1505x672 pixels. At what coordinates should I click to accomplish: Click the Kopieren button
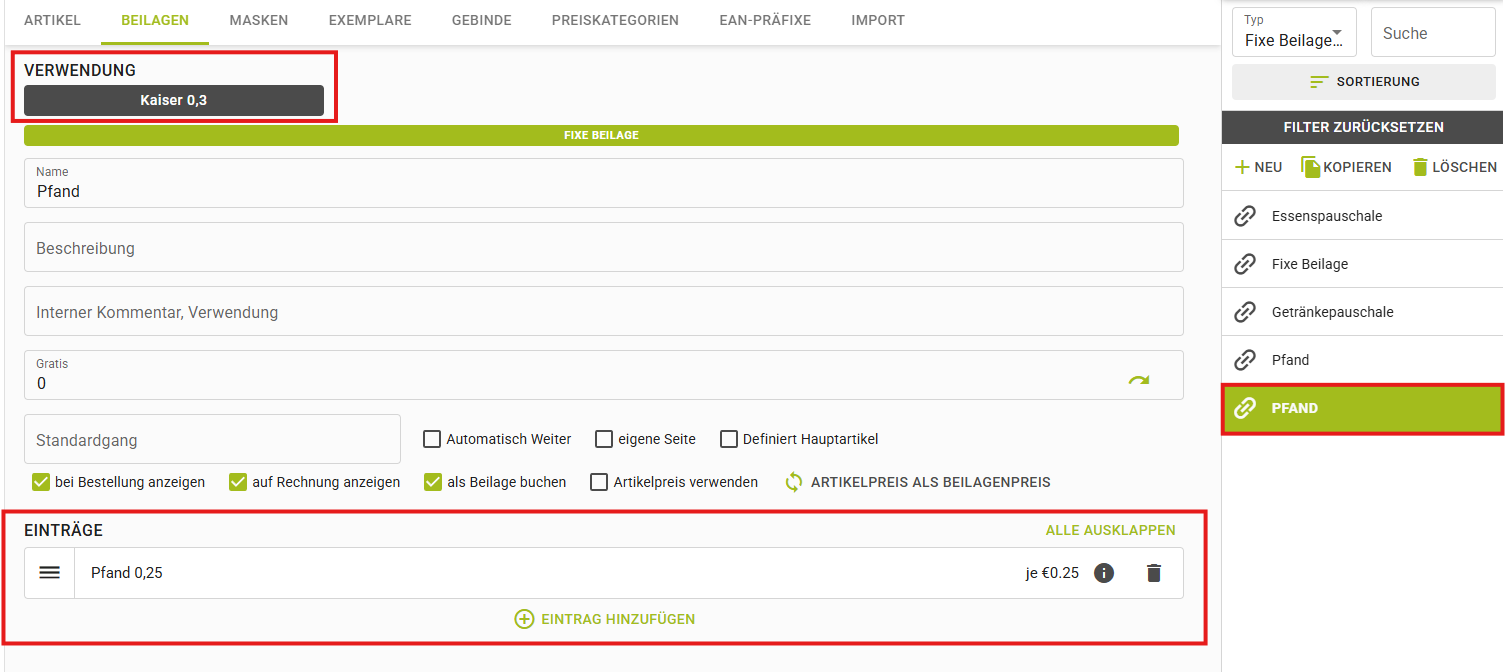click(1346, 167)
